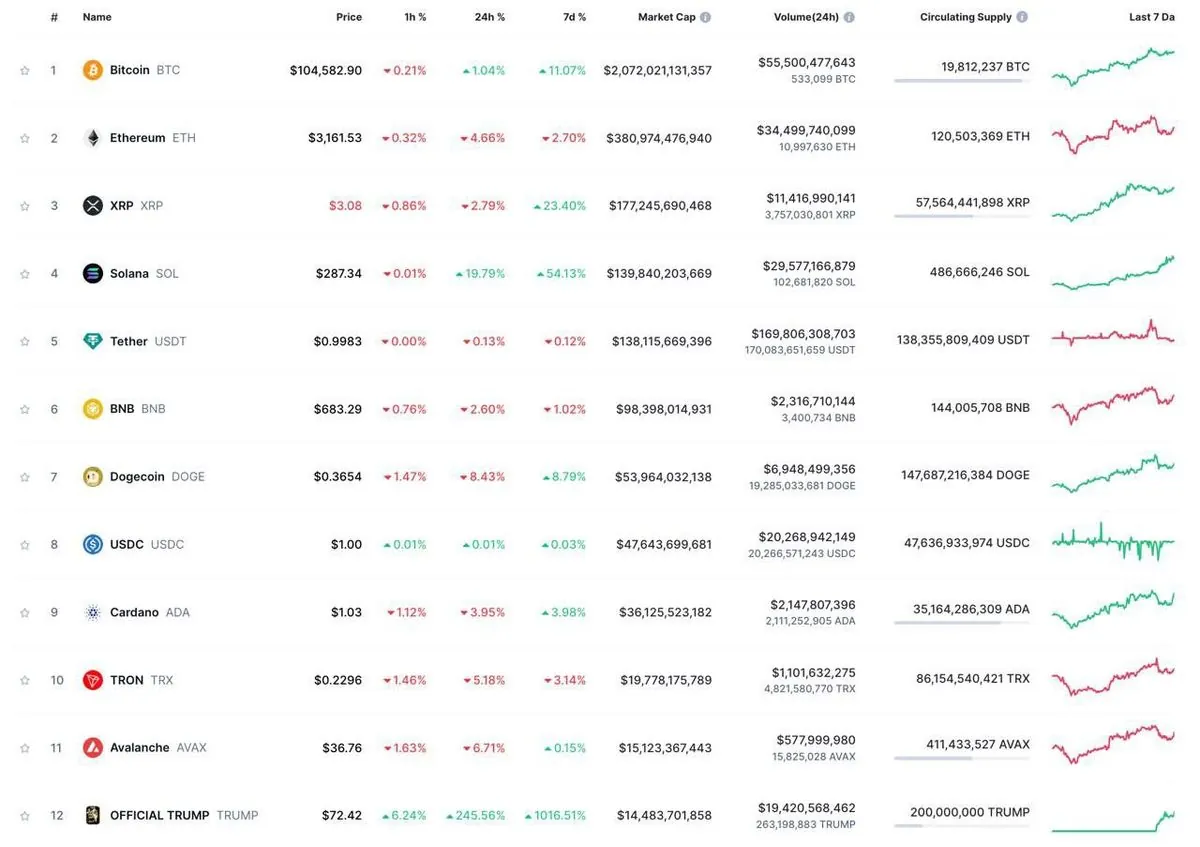The height and width of the screenshot is (847, 1200).
Task: Sort by the Name column header
Action: [97, 17]
